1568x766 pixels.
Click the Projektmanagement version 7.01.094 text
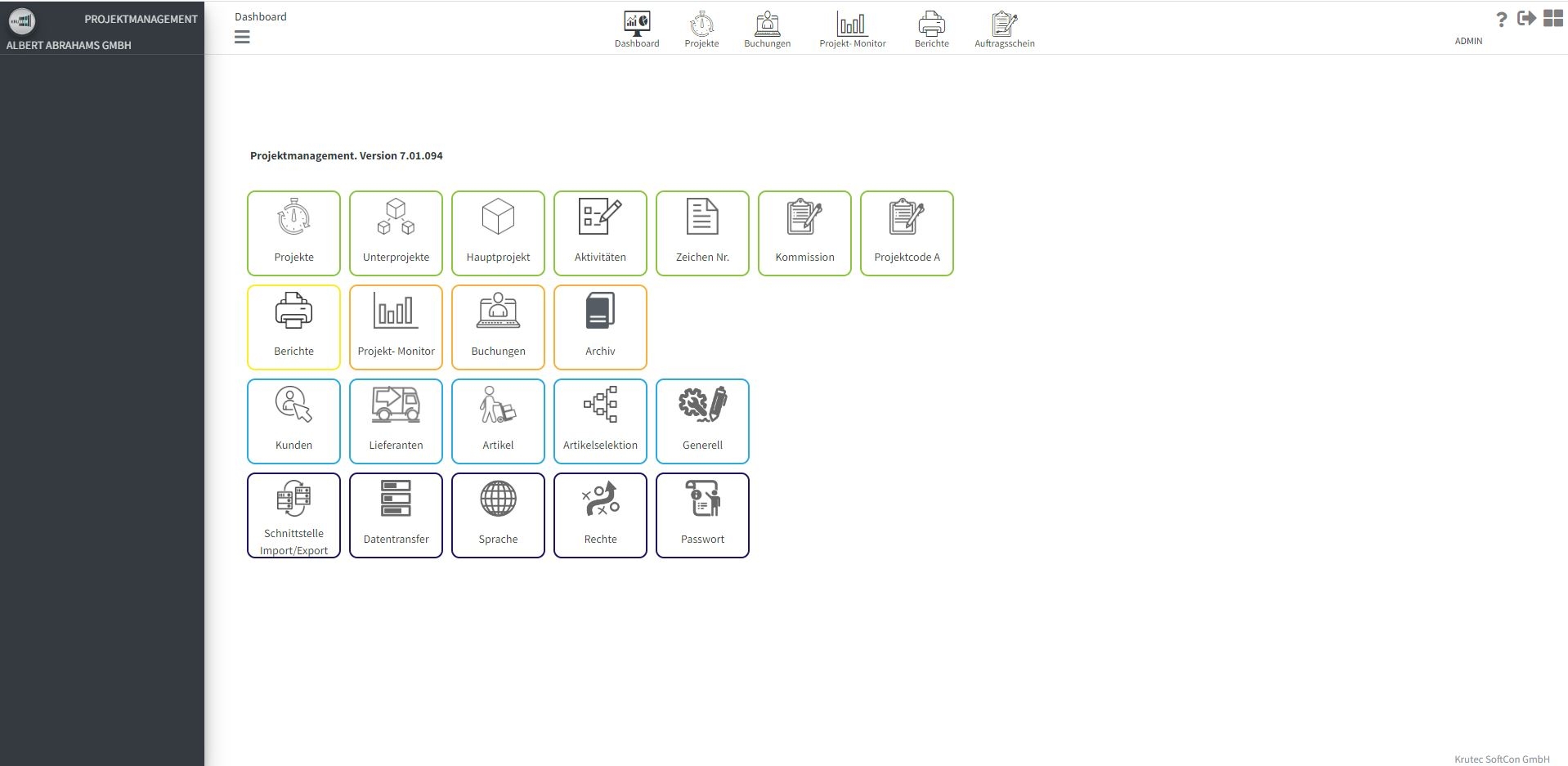pos(347,155)
